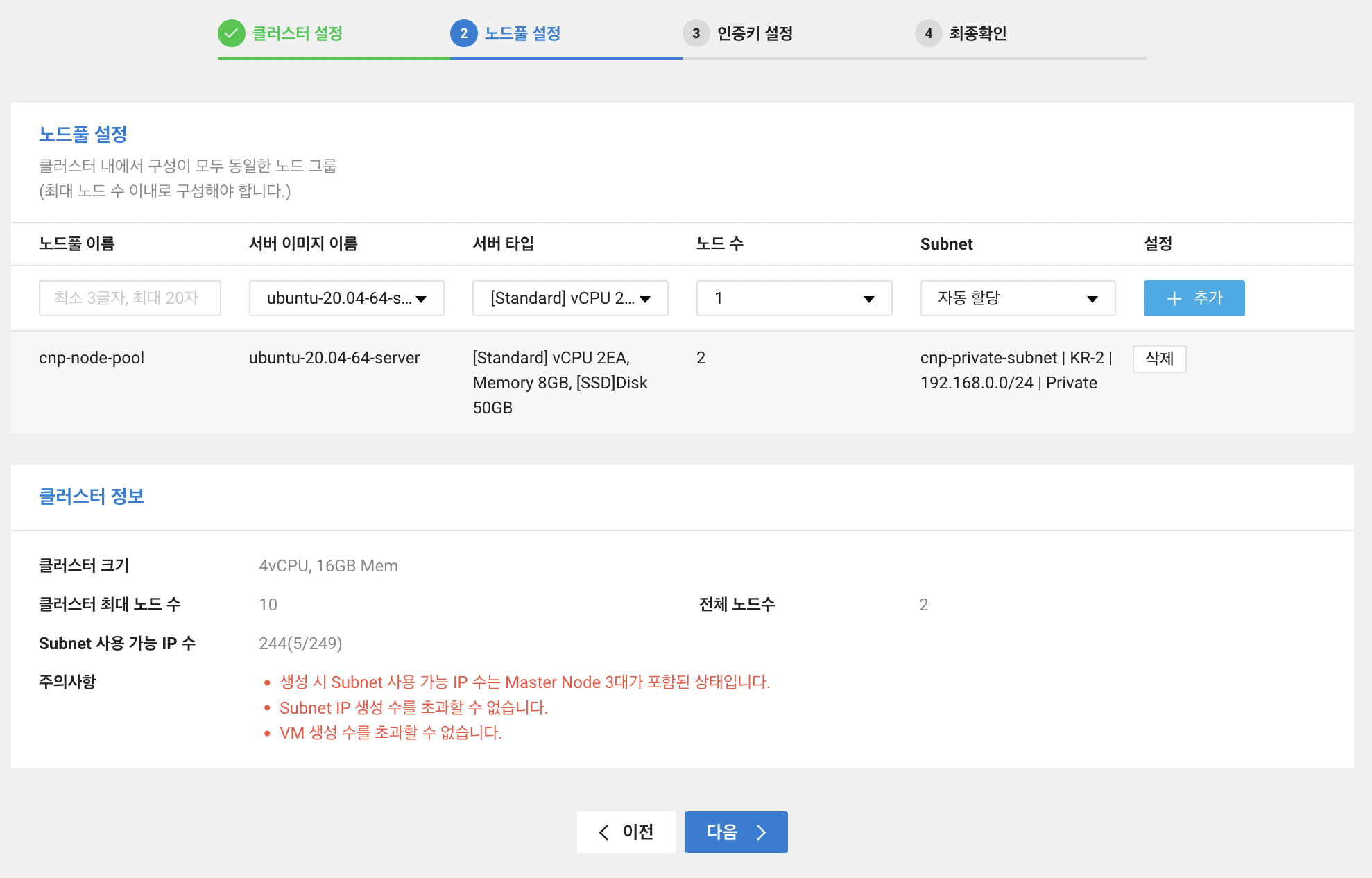Click the left chevron on 이전 button
Viewport: 1372px width, 878px height.
click(603, 832)
